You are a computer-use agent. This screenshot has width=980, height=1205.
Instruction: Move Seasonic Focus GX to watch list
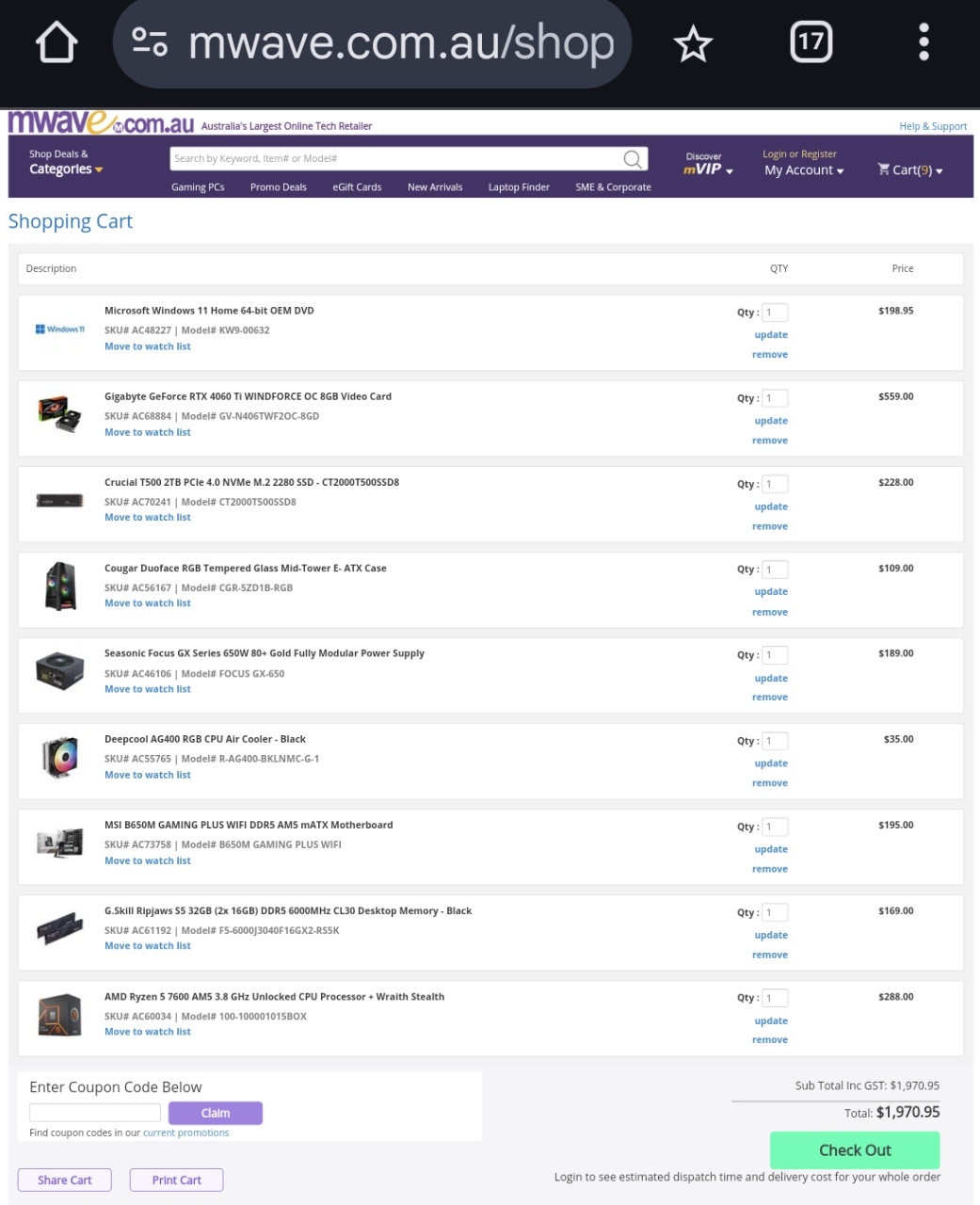(148, 689)
